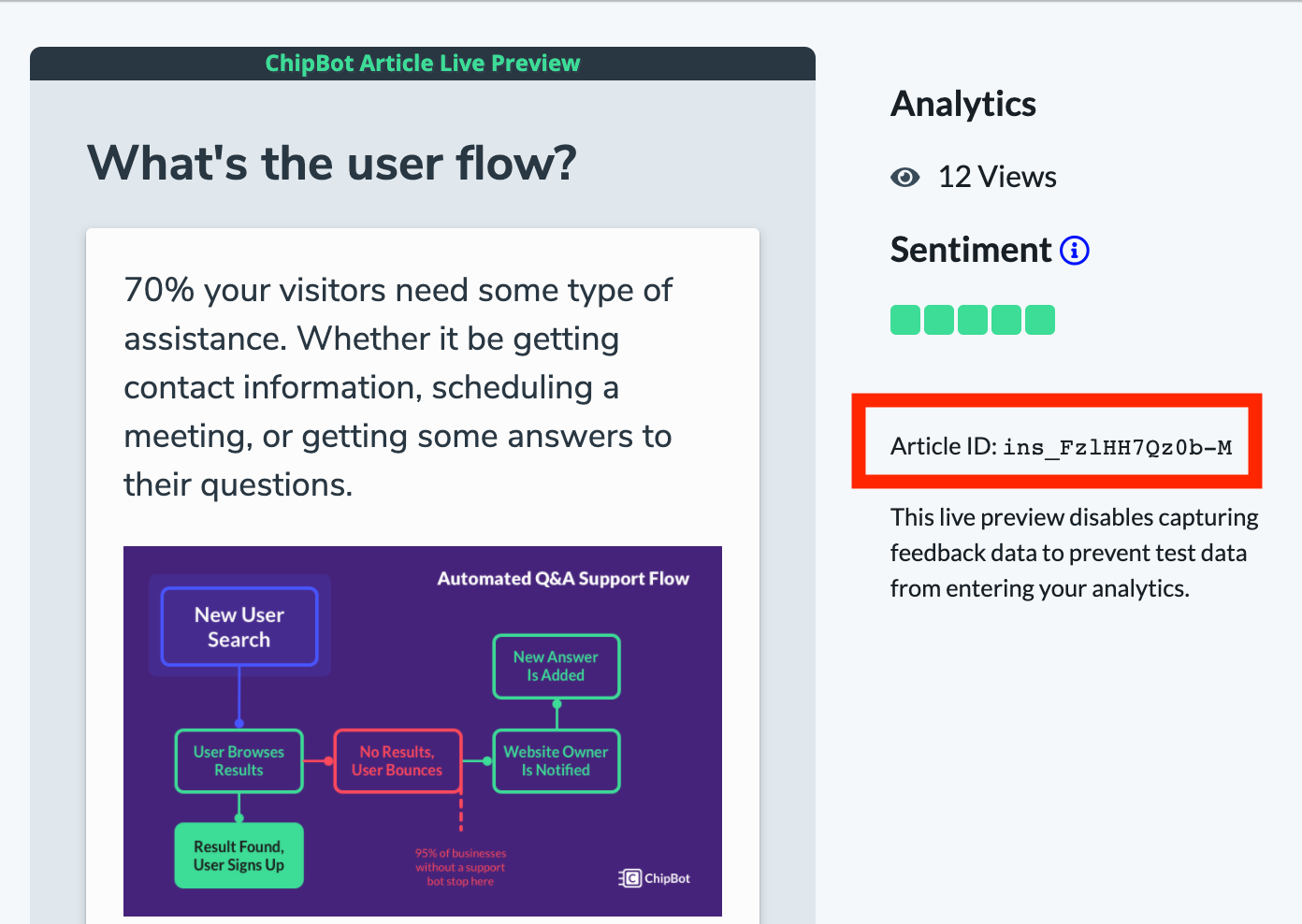Click the ChipBot logo in diagram
This screenshot has width=1302, height=924.
coord(655,878)
